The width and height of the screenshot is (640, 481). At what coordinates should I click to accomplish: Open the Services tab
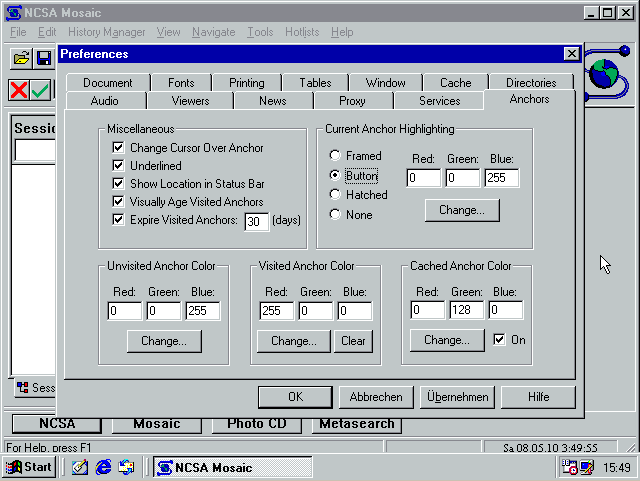tap(440, 101)
